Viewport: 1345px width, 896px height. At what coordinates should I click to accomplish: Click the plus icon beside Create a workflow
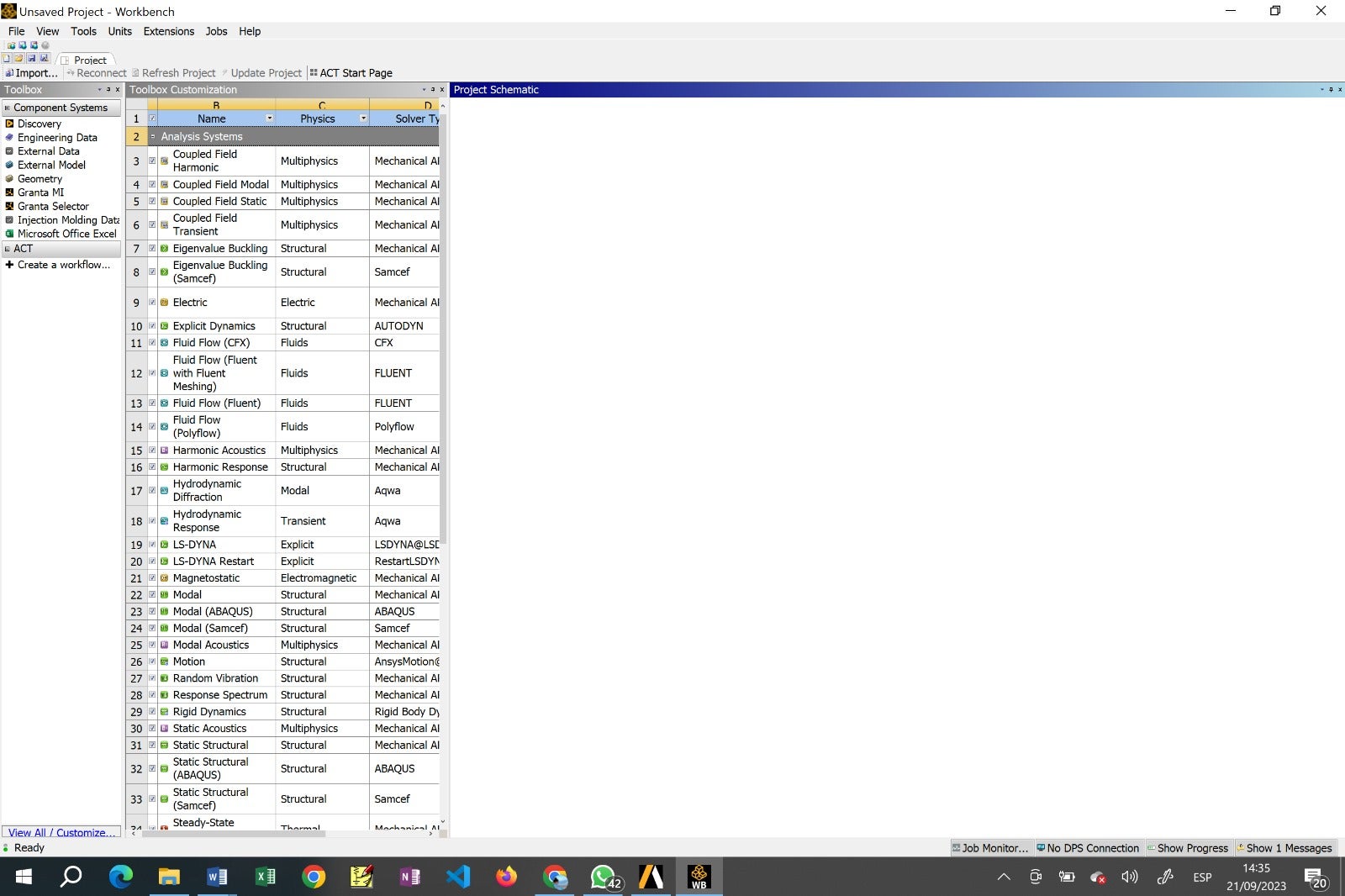[9, 265]
